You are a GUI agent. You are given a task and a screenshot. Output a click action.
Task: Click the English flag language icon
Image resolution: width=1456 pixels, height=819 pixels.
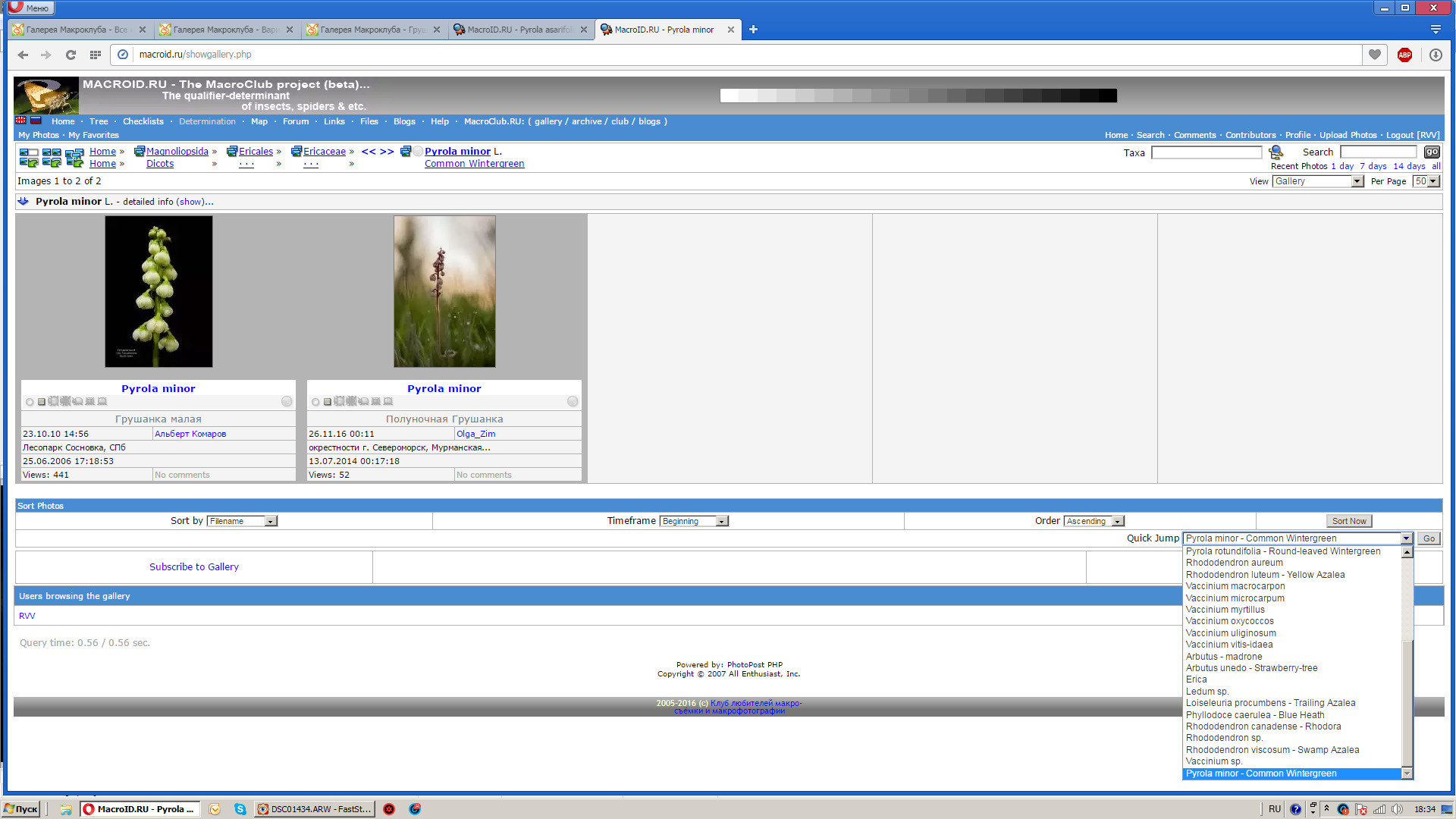click(20, 121)
